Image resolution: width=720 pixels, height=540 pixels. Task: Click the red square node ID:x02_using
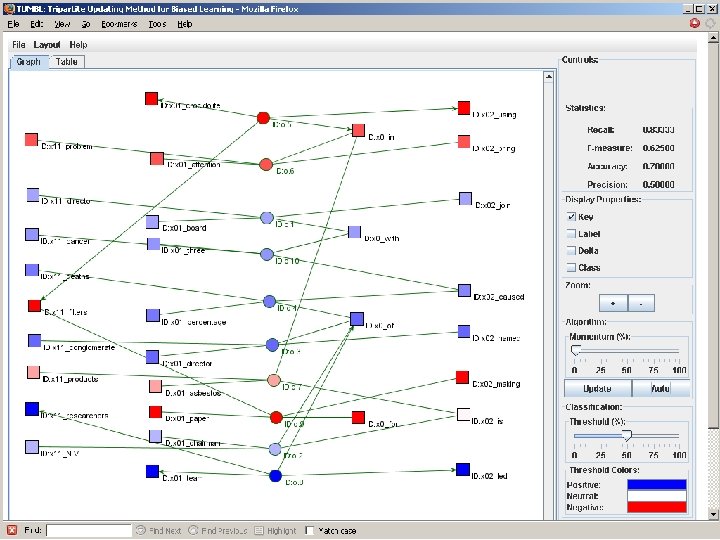(x=464, y=108)
